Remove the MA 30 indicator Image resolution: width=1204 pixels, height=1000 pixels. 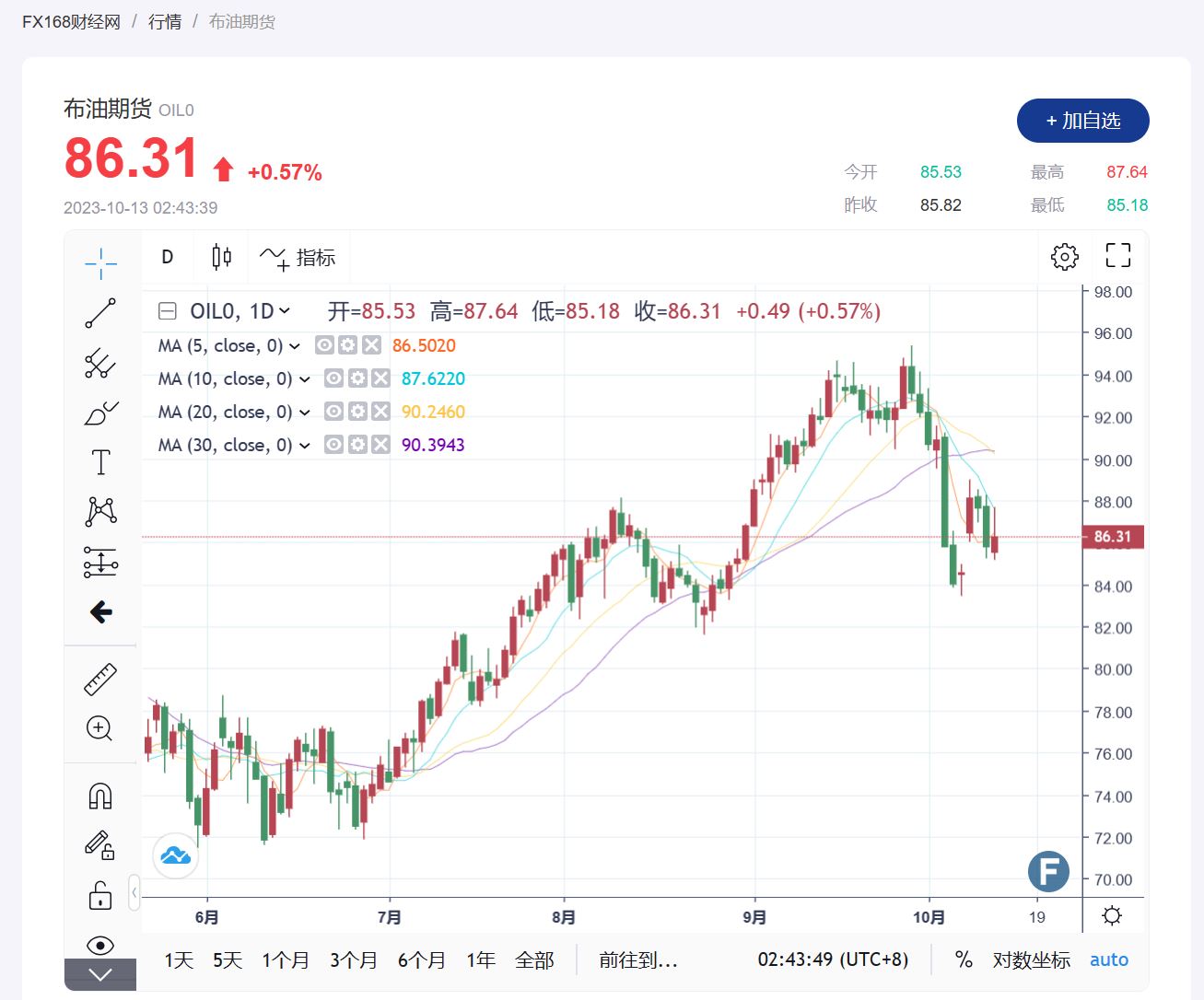pos(380,445)
